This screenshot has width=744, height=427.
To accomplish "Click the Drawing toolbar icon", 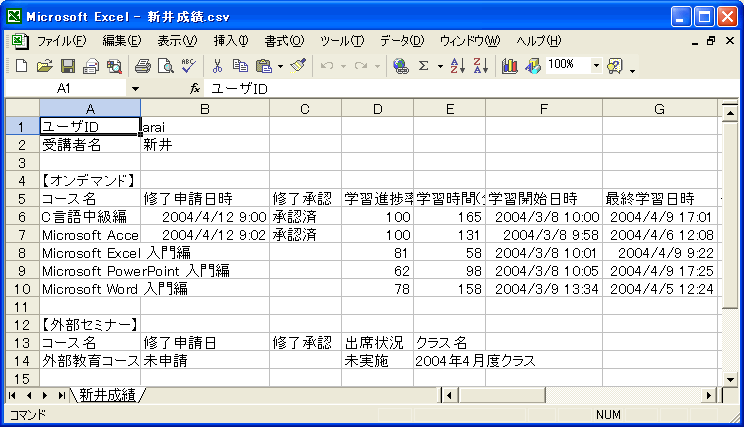I will coord(533,66).
